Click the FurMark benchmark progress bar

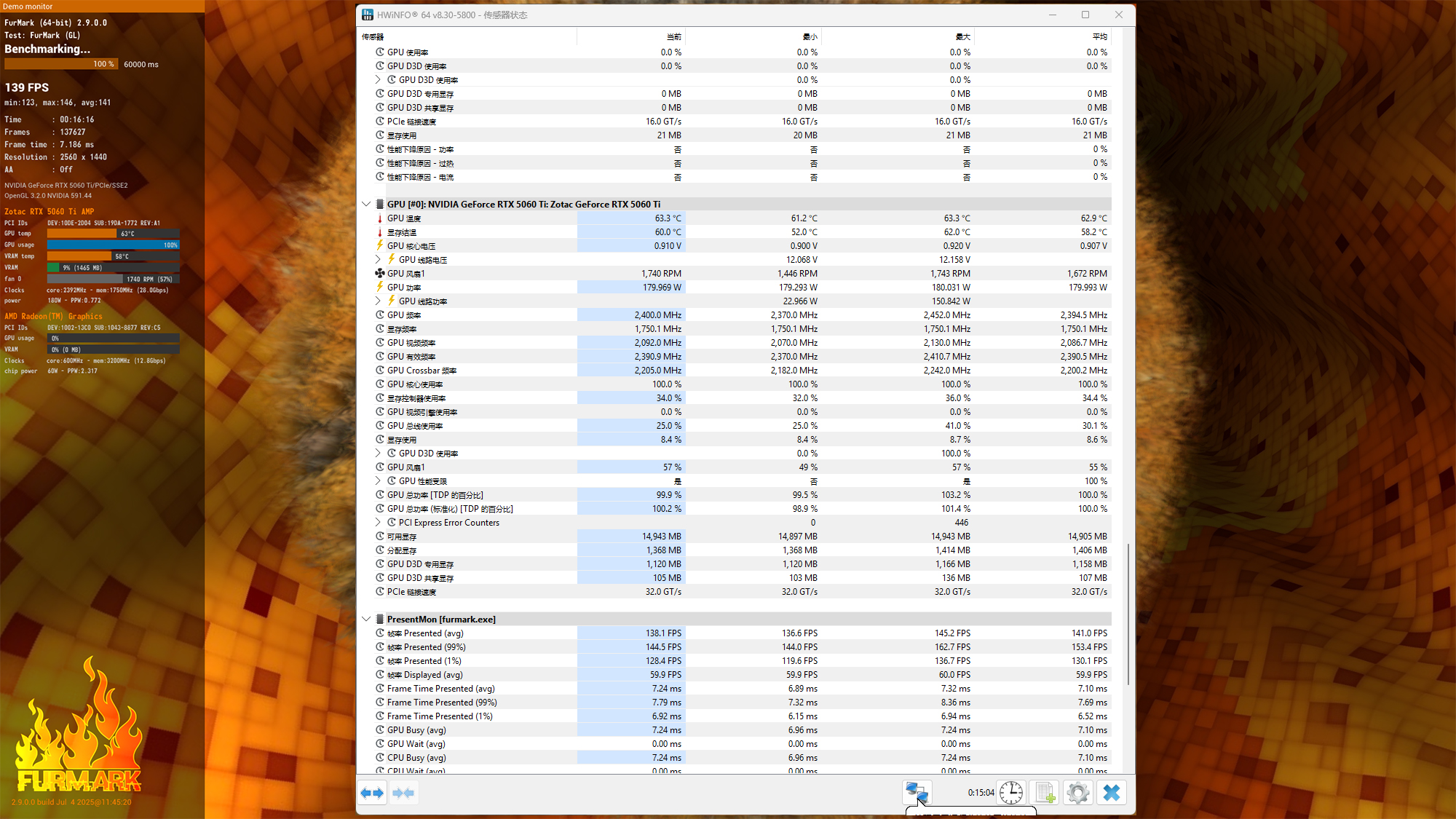point(61,64)
